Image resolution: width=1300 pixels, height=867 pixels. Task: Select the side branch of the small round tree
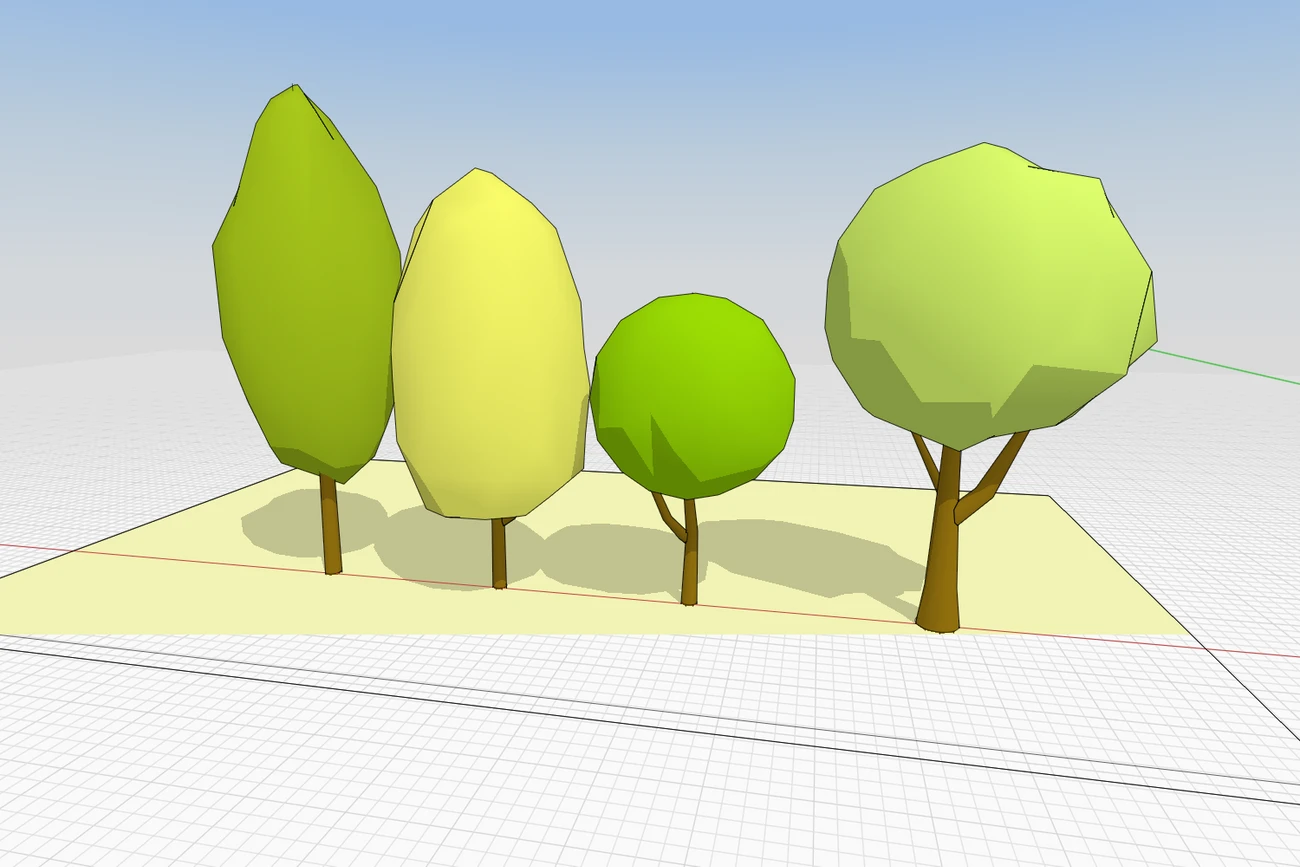point(667,515)
